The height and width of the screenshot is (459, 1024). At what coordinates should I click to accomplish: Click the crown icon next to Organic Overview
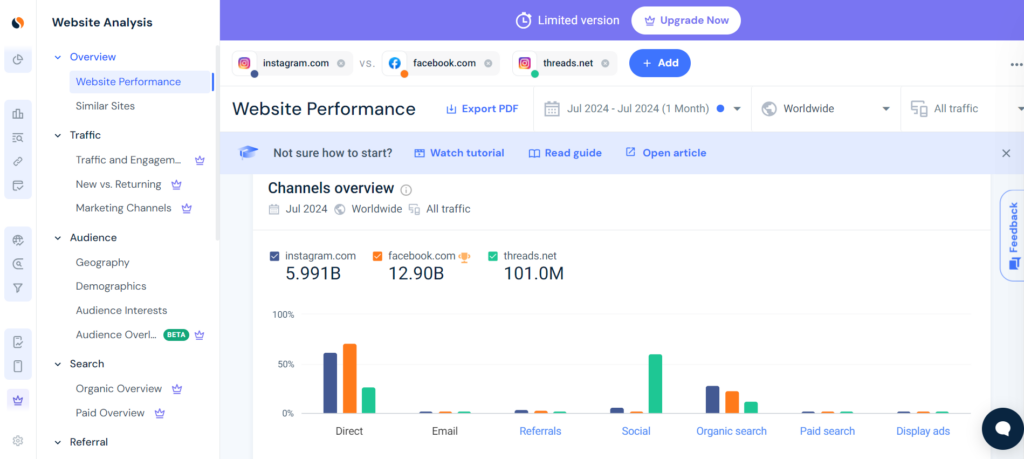(176, 389)
